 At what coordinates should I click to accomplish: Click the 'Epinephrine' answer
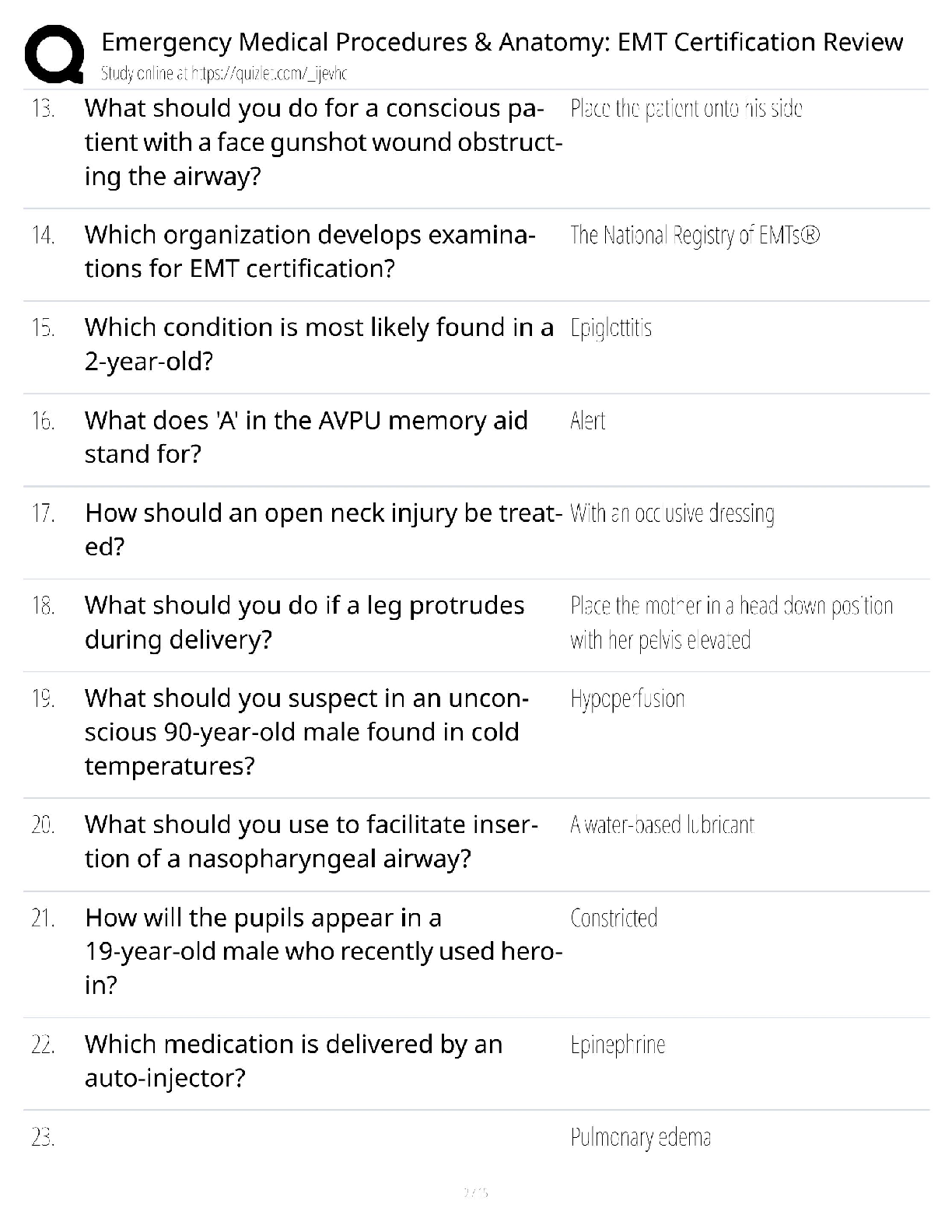point(618,1045)
